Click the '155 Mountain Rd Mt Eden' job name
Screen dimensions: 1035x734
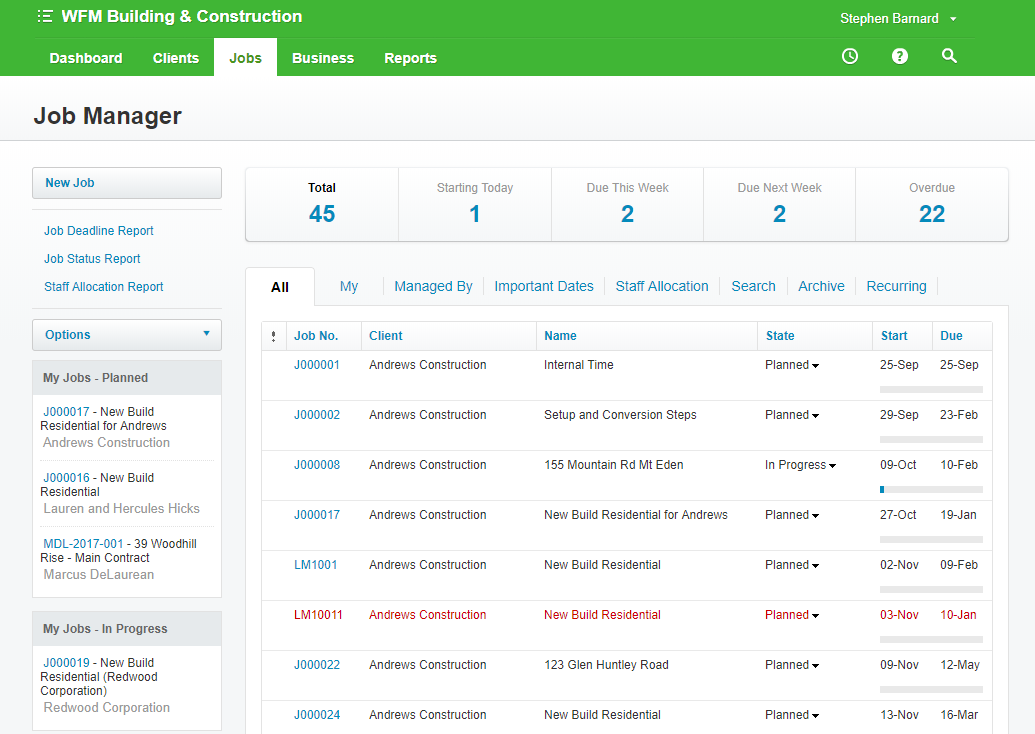point(614,465)
